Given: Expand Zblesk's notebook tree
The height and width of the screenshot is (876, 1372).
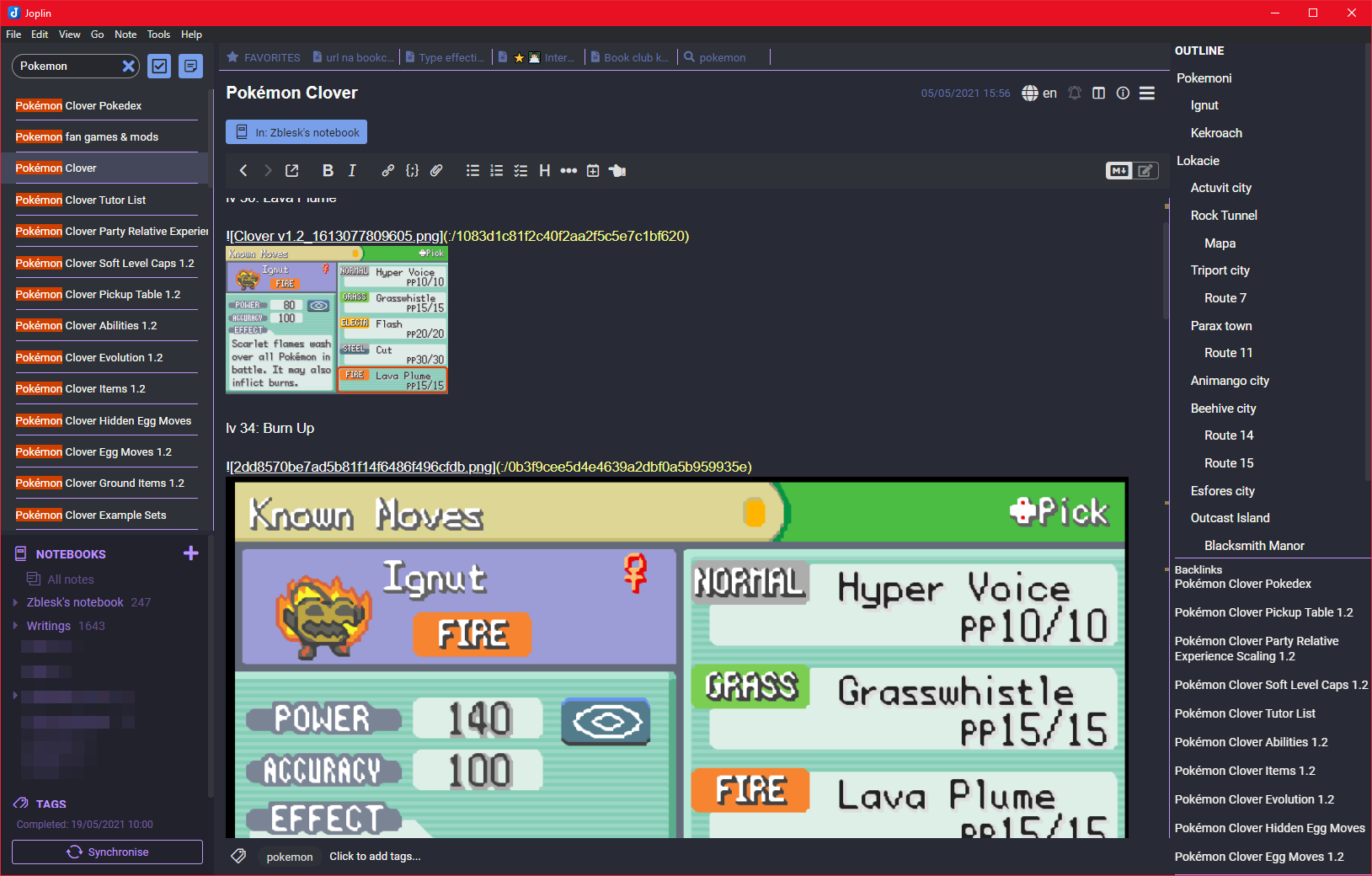Looking at the screenshot, I should 15,603.
